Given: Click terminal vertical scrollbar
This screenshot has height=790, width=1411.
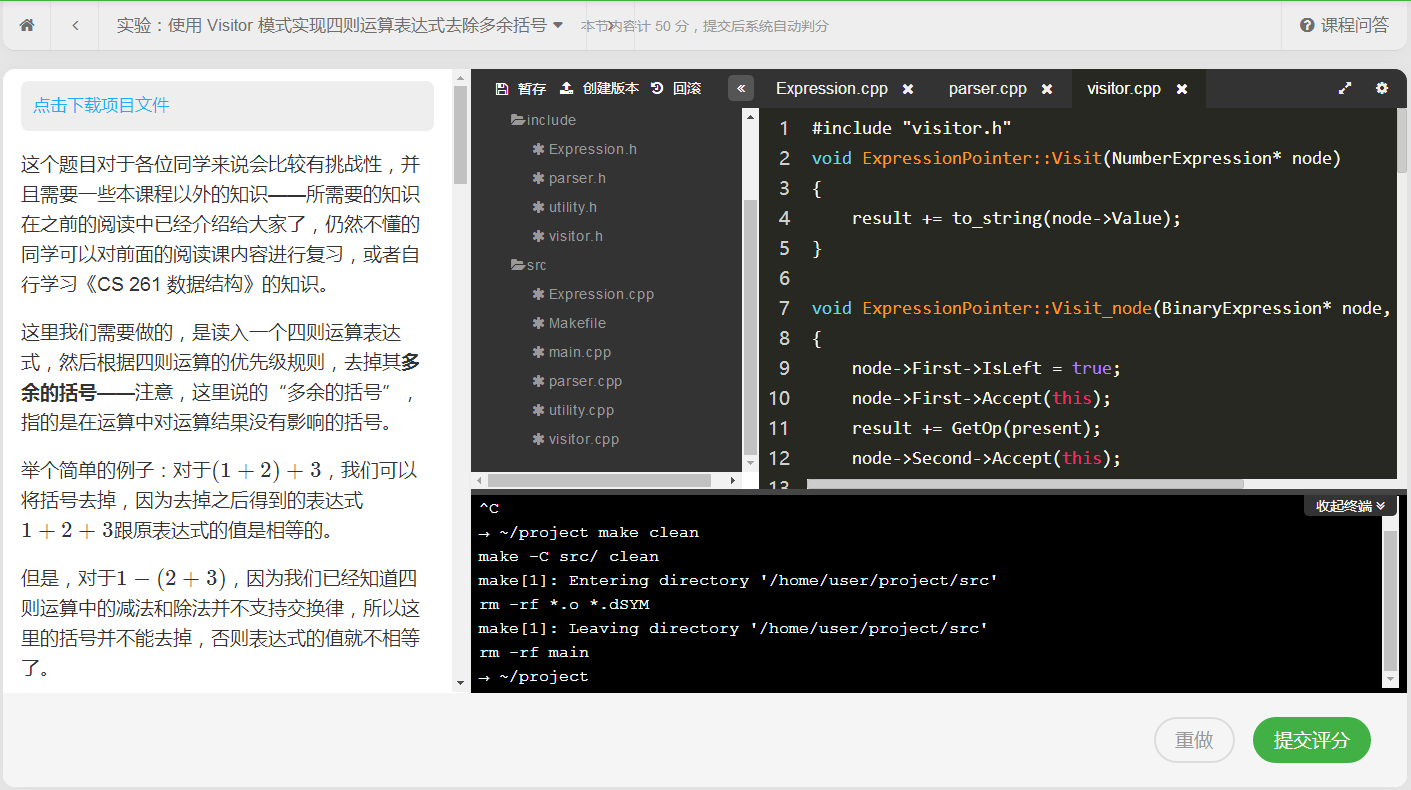Looking at the screenshot, I should click(x=1390, y=600).
